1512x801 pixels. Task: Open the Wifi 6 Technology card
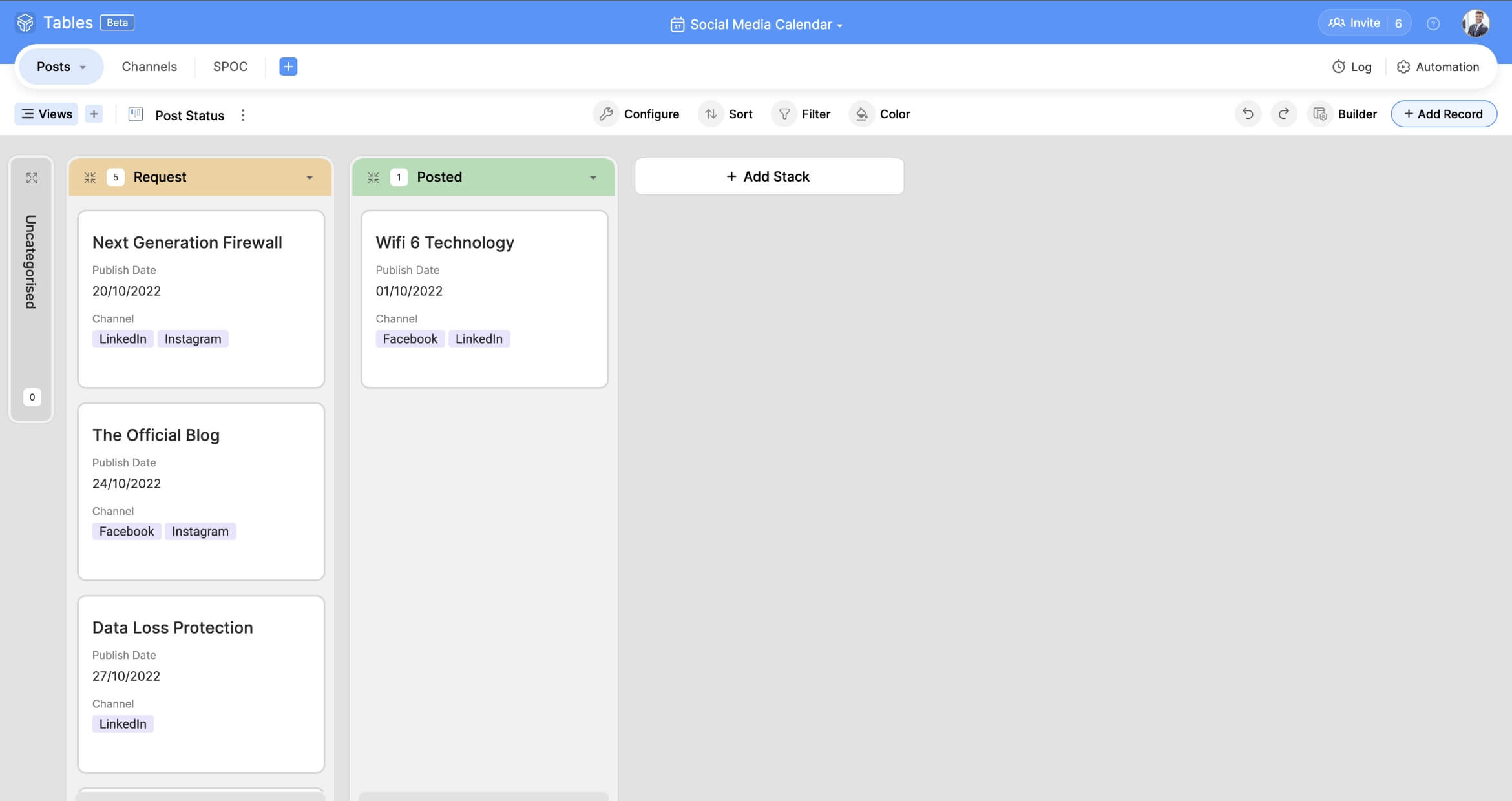tap(485, 298)
